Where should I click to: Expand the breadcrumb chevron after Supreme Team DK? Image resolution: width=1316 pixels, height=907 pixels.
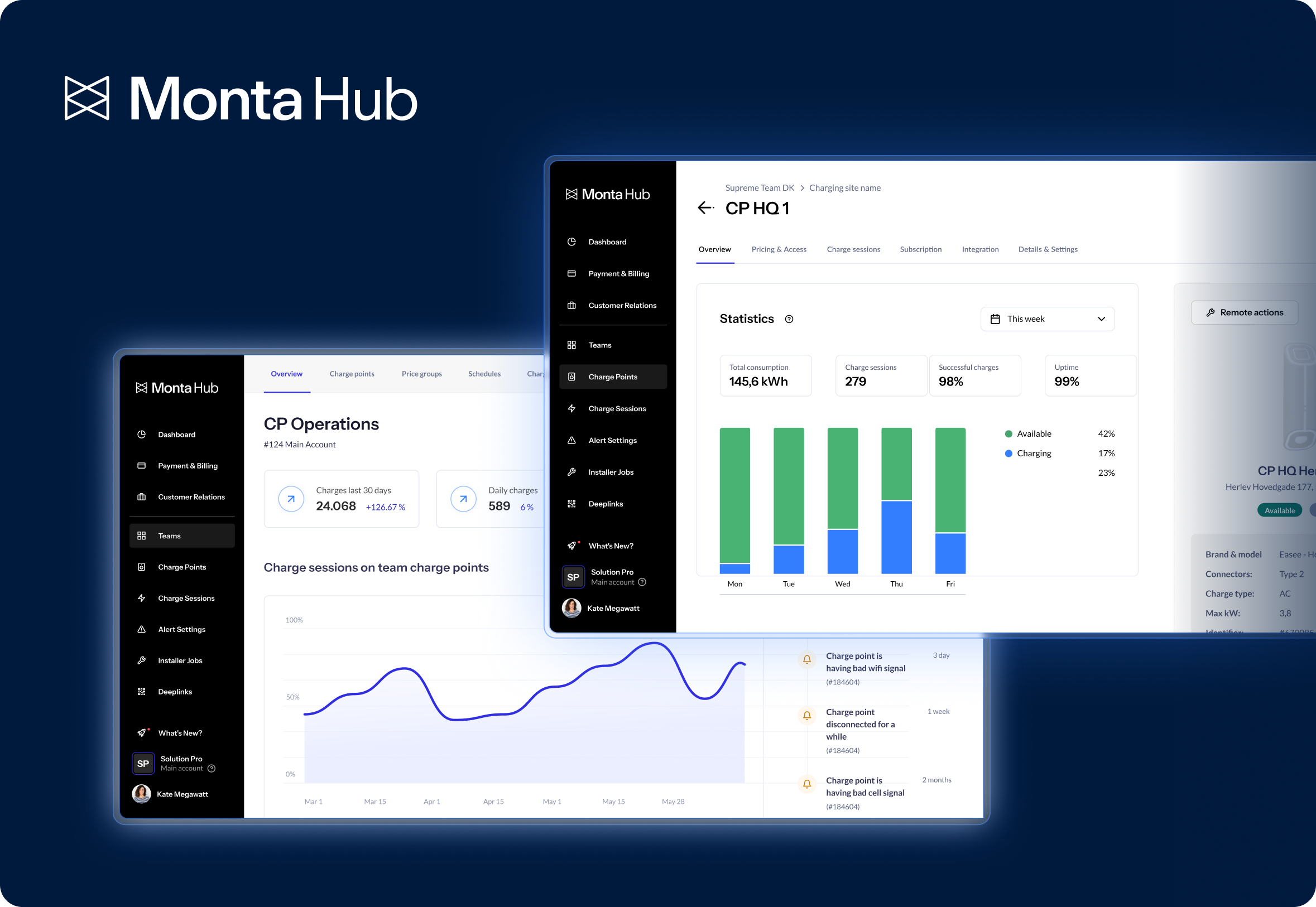(802, 188)
